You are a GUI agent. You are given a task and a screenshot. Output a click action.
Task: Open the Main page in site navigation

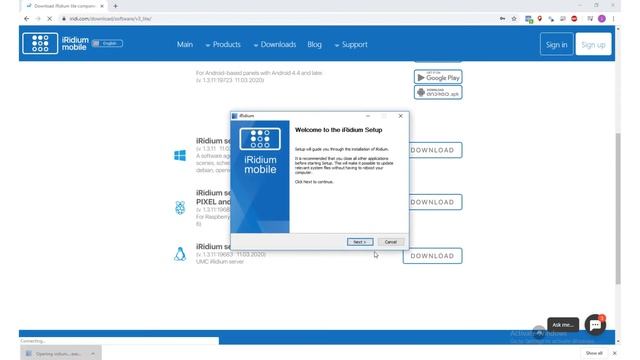(184, 44)
